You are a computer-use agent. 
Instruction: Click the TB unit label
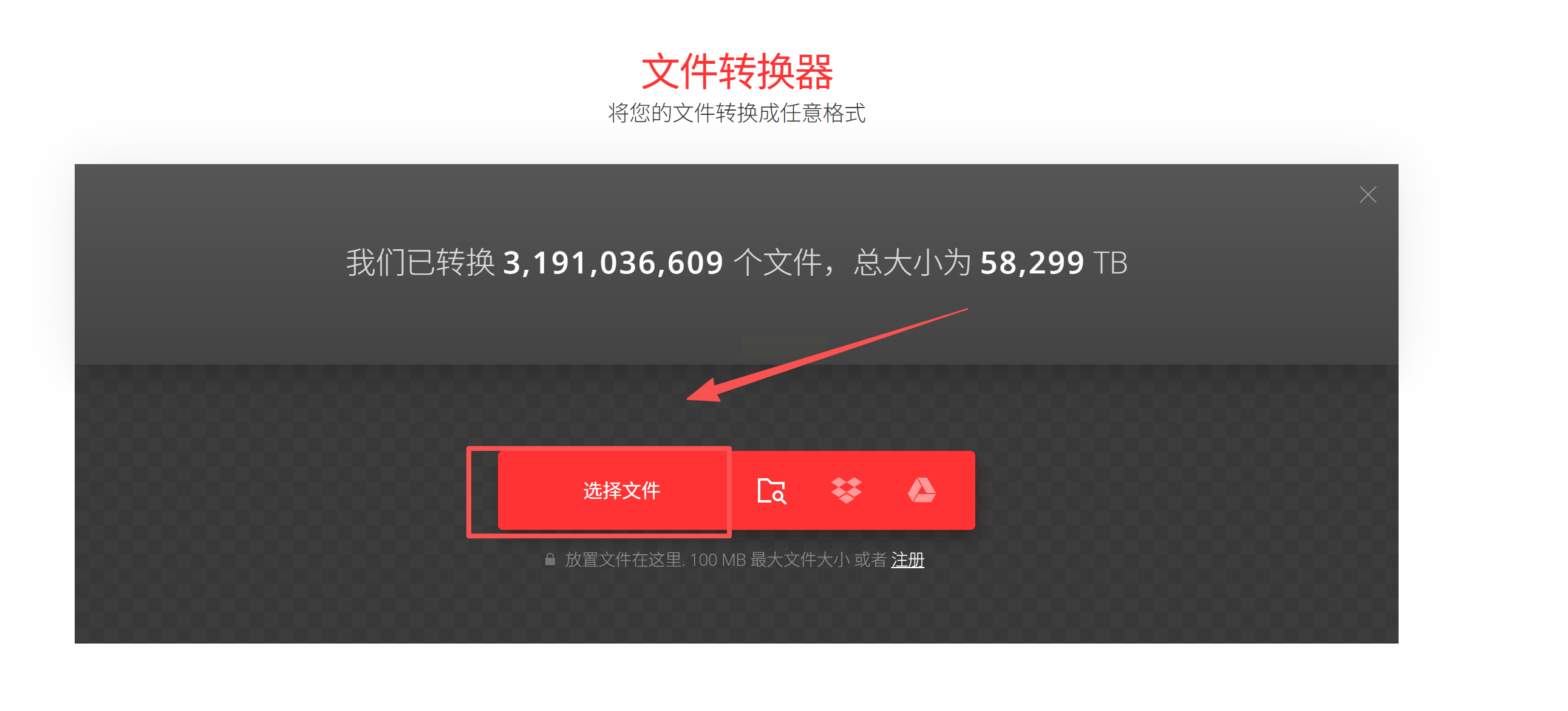point(1110,263)
